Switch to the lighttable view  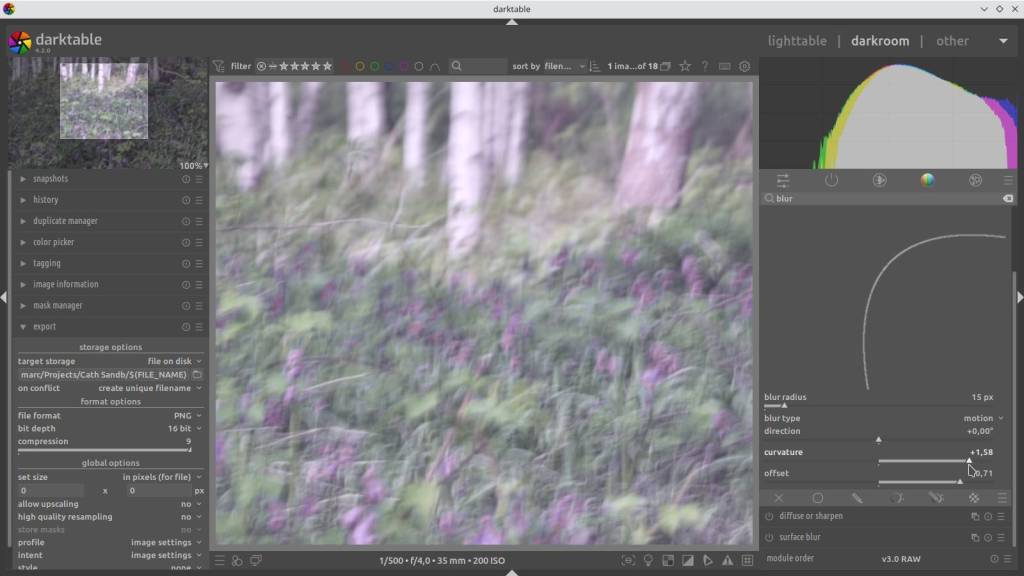pyautogui.click(x=797, y=41)
